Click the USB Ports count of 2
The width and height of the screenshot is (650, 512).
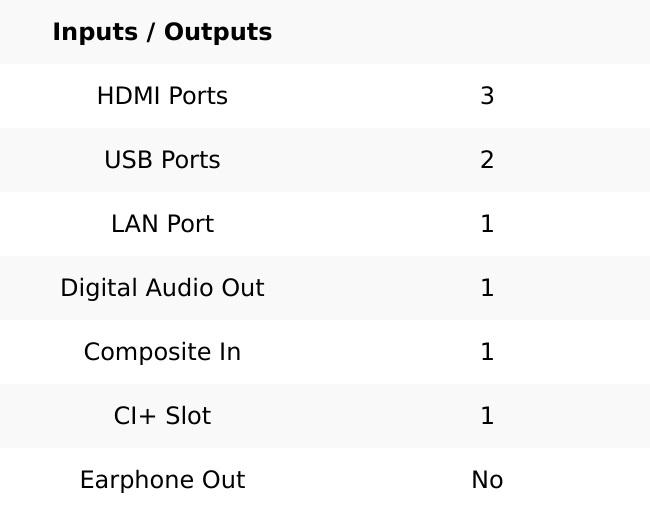pyautogui.click(x=487, y=160)
